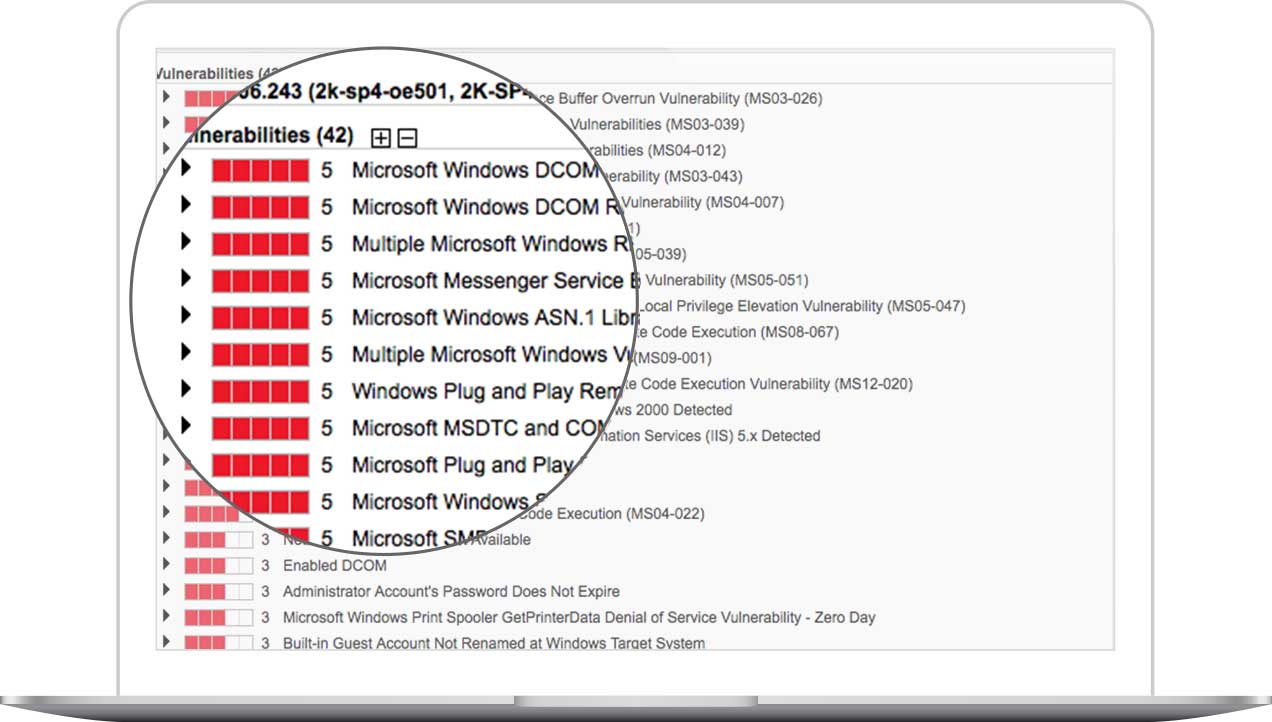Expand the Print Spooler Zero Day vulnerability
Screen dimensions: 1272x722
[166, 617]
